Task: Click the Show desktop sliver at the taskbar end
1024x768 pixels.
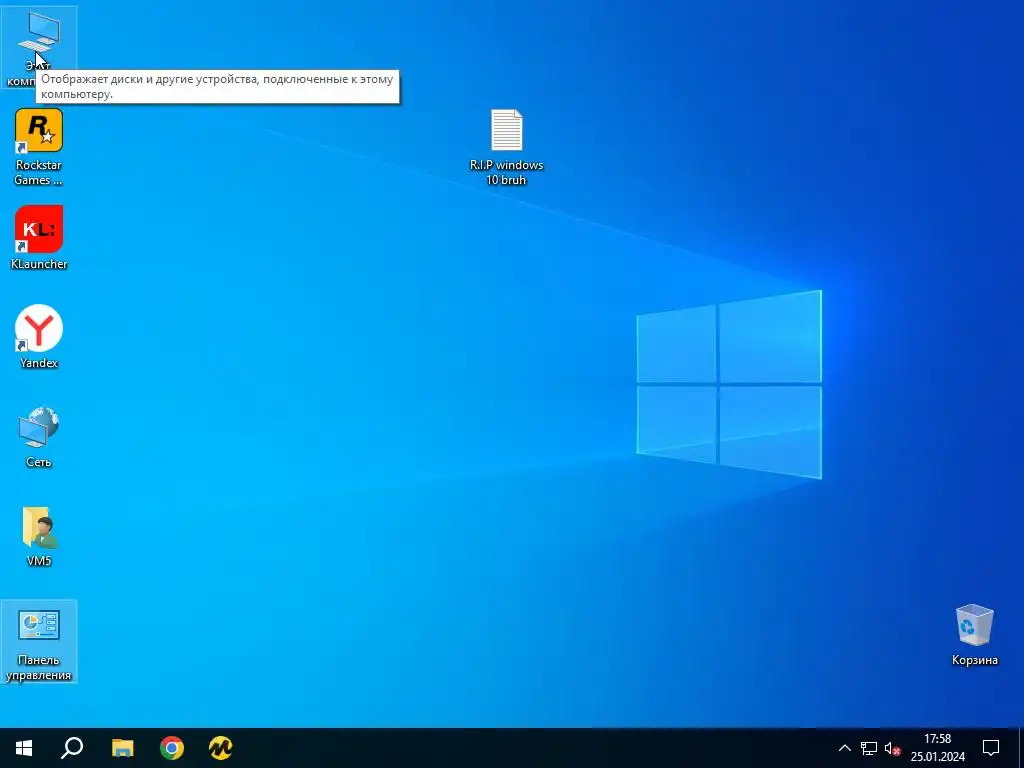Action: coord(1021,748)
